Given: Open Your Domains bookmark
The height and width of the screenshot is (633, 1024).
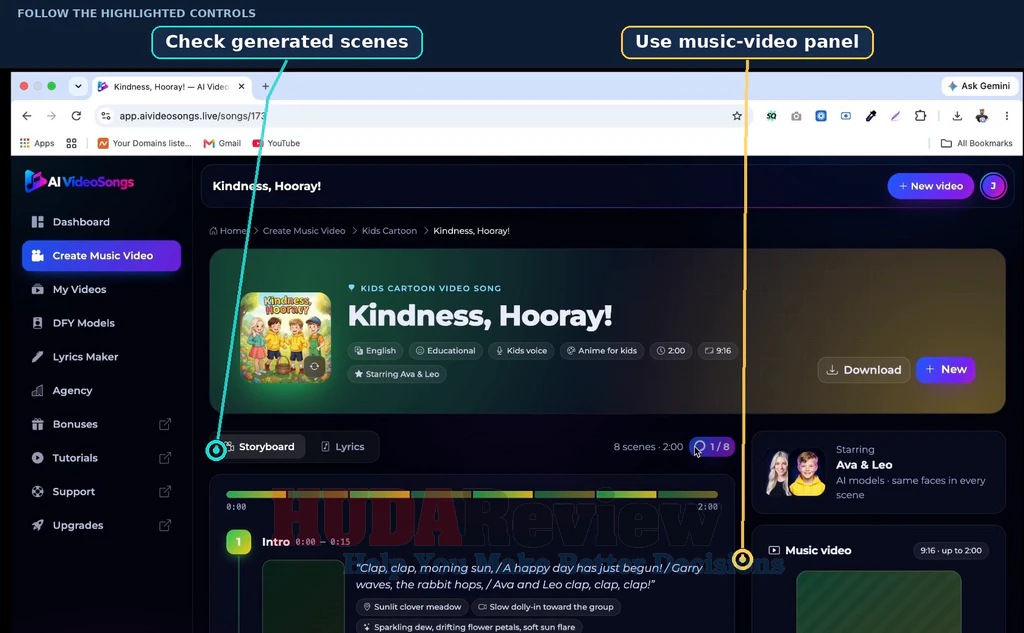Looking at the screenshot, I should pos(144,143).
